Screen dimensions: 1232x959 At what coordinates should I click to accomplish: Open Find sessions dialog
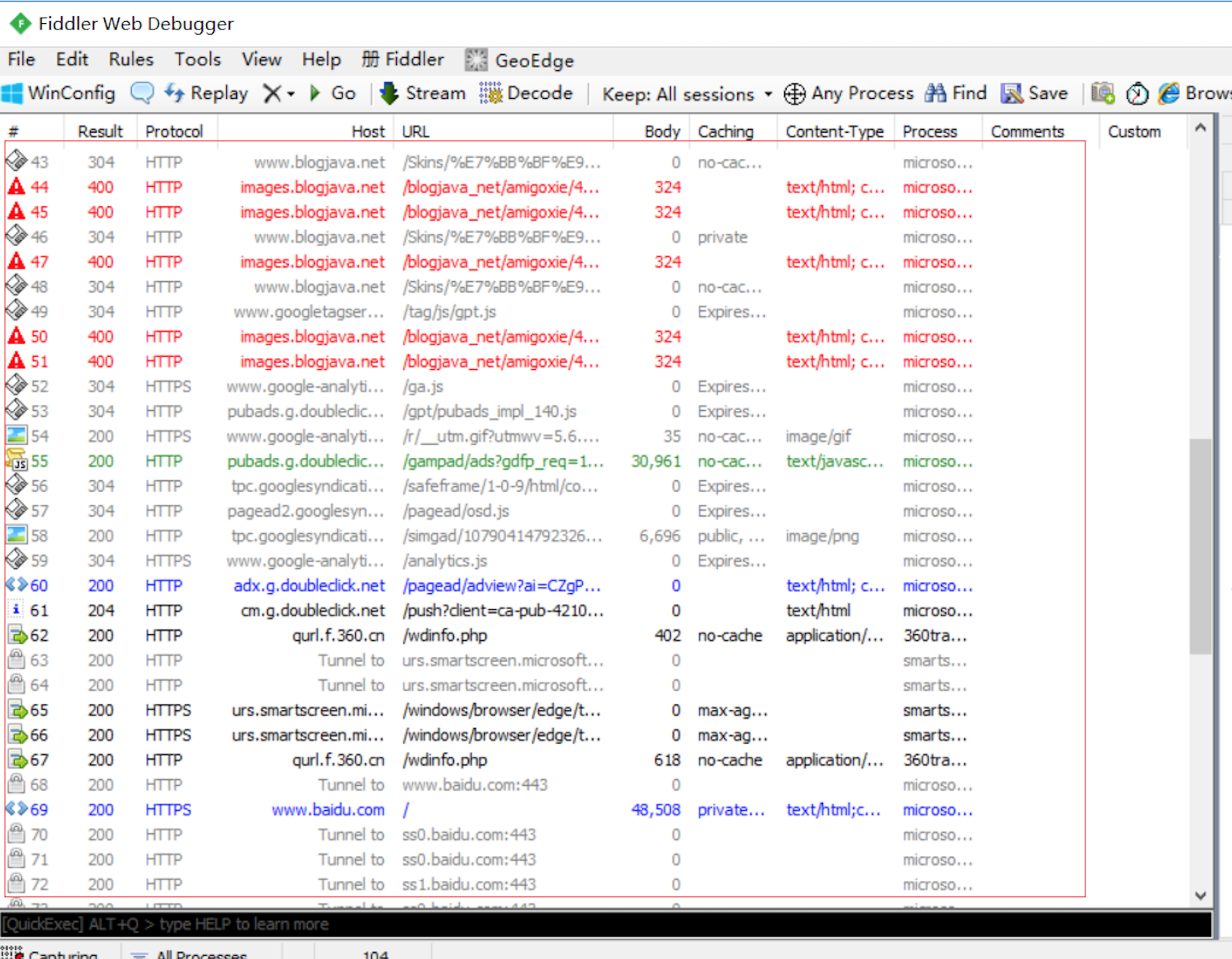click(x=956, y=93)
